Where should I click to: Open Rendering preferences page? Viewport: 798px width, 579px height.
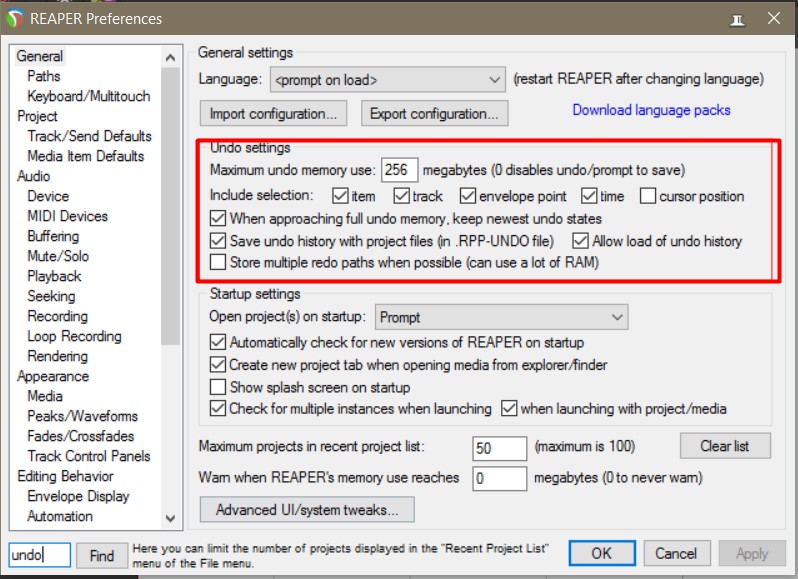pos(58,356)
